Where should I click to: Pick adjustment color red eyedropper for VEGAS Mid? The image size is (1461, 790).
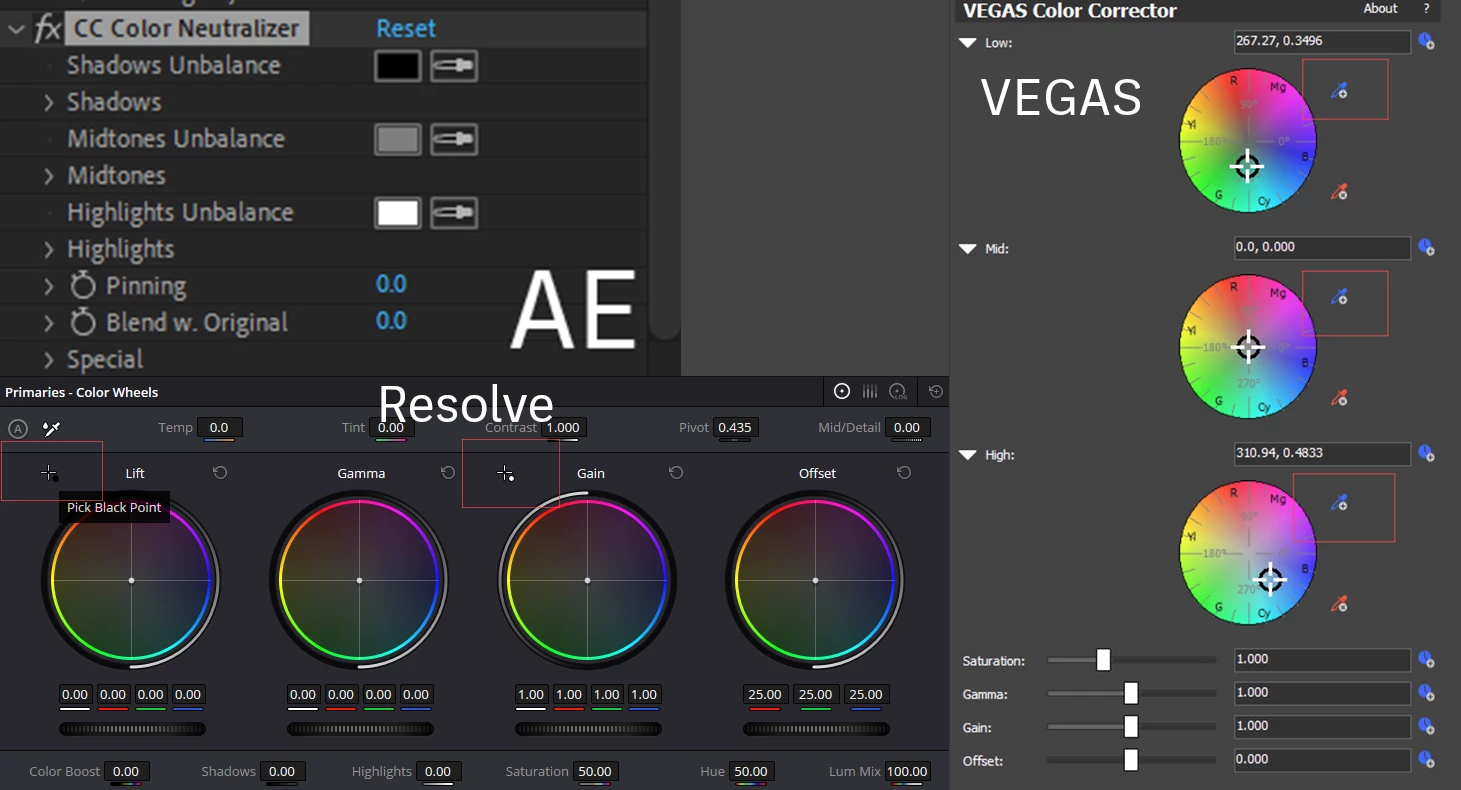point(1340,397)
